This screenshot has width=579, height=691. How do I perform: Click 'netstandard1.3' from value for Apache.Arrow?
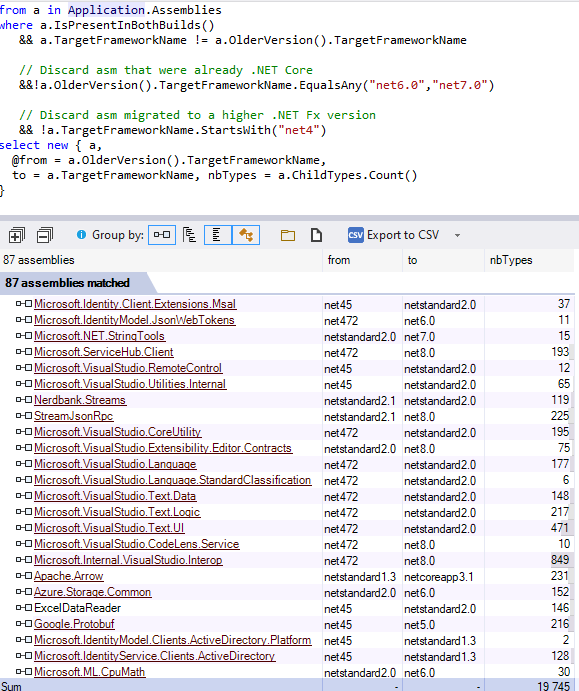pos(360,576)
